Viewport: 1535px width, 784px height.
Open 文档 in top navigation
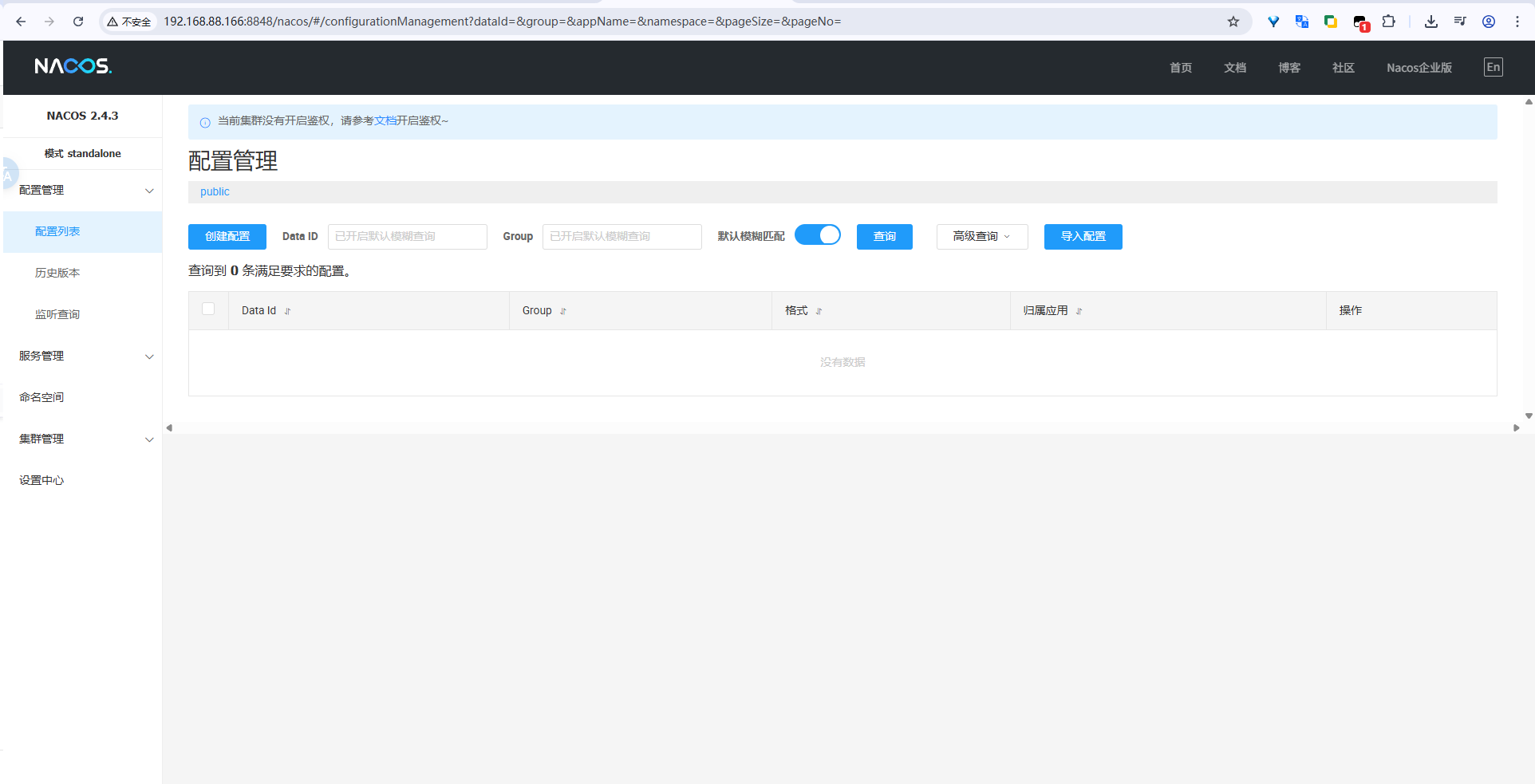click(x=1235, y=68)
